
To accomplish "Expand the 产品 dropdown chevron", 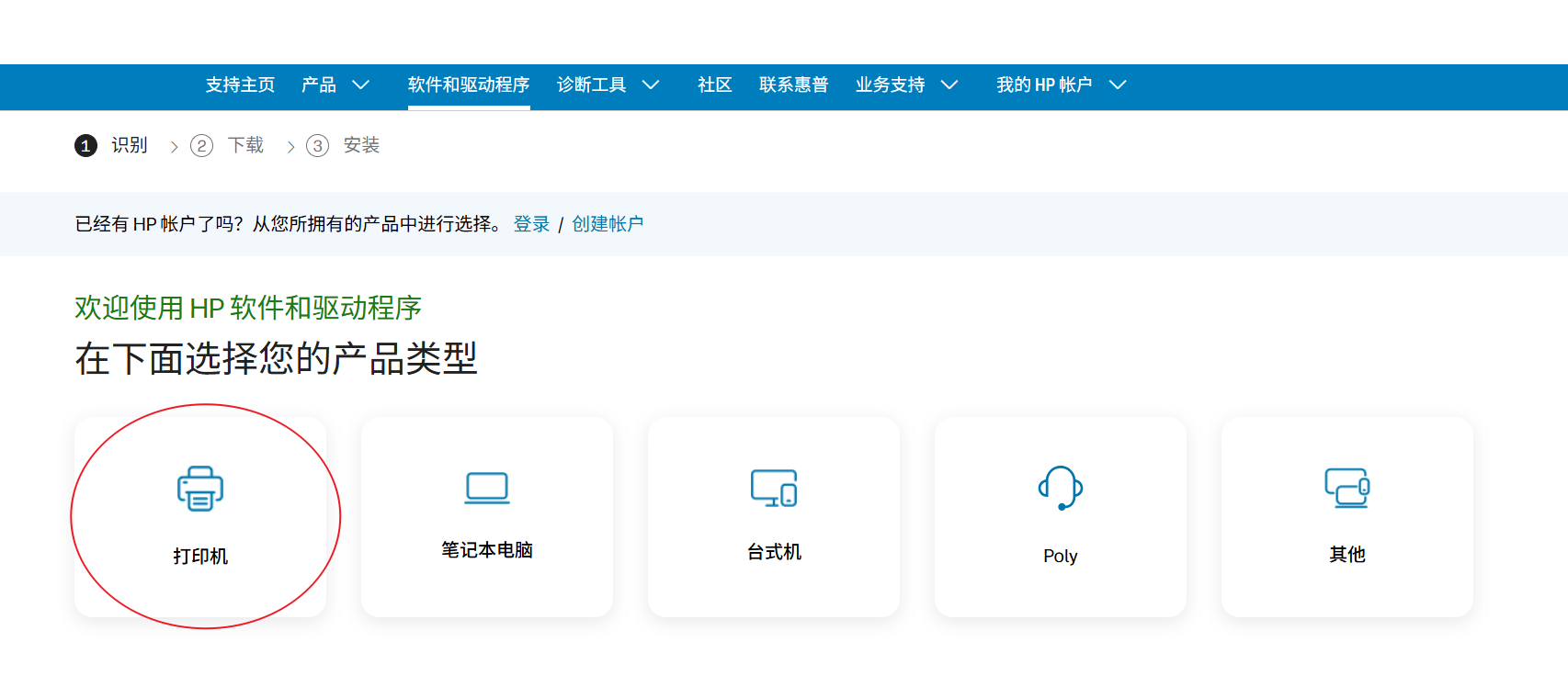I will [x=361, y=85].
